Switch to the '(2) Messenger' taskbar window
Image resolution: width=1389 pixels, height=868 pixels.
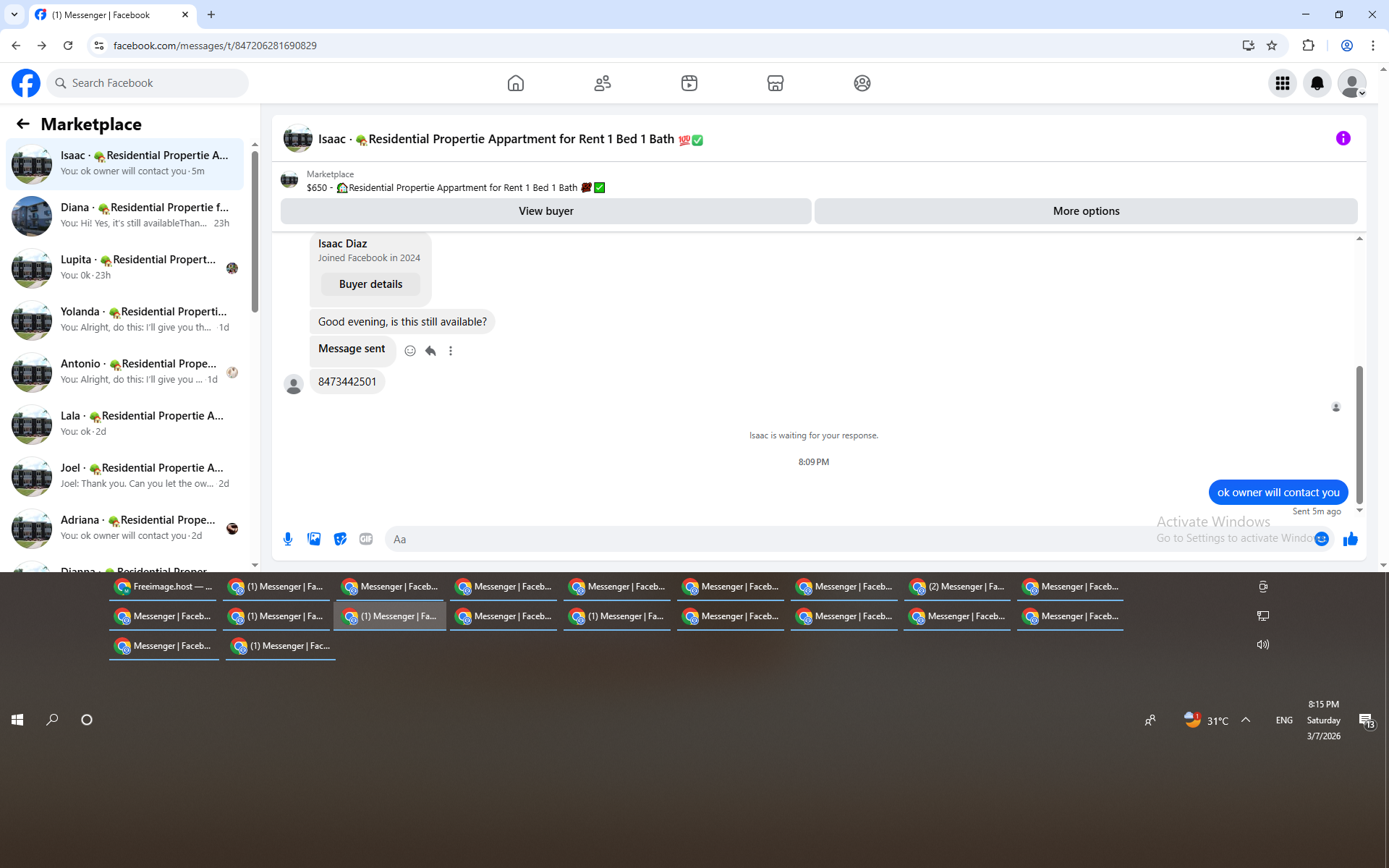pos(957,587)
